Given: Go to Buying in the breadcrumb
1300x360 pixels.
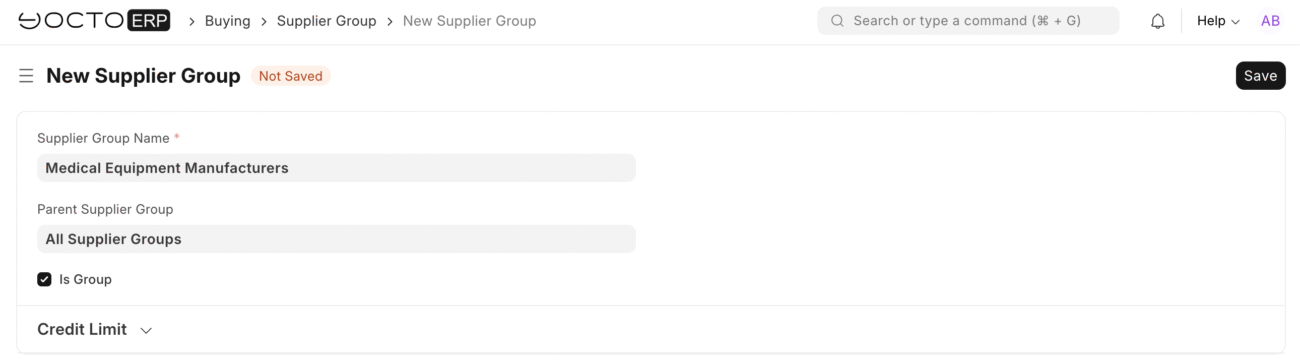Looking at the screenshot, I should click(228, 21).
